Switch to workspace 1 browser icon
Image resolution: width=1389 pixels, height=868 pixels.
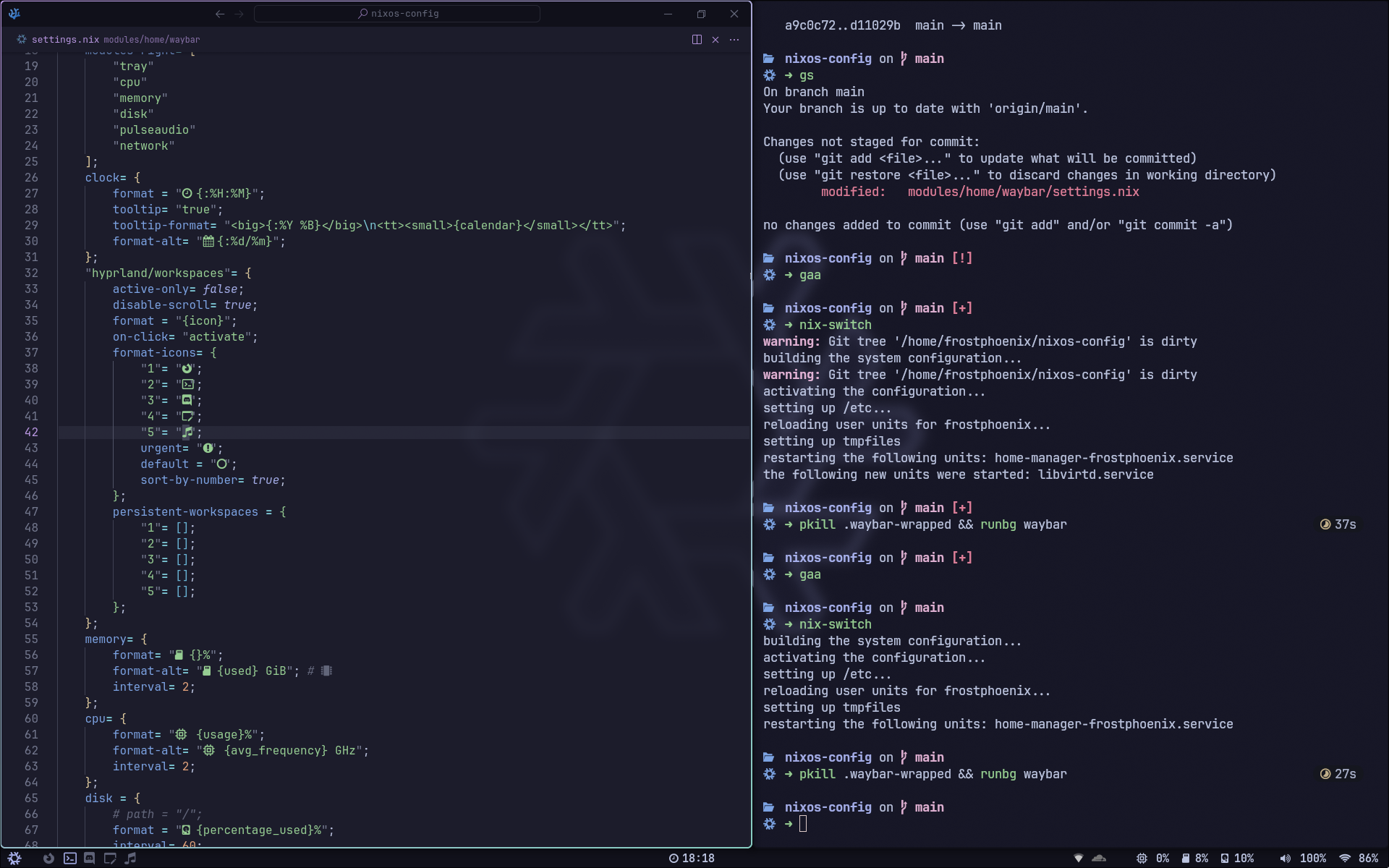coord(48,858)
